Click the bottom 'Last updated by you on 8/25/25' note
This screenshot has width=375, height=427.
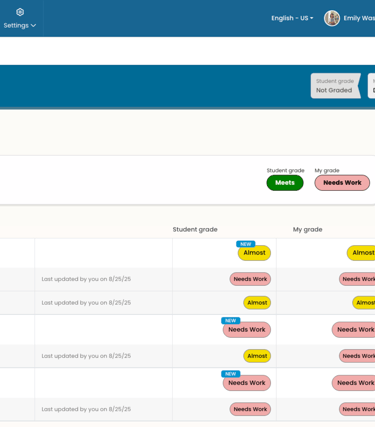click(x=86, y=409)
